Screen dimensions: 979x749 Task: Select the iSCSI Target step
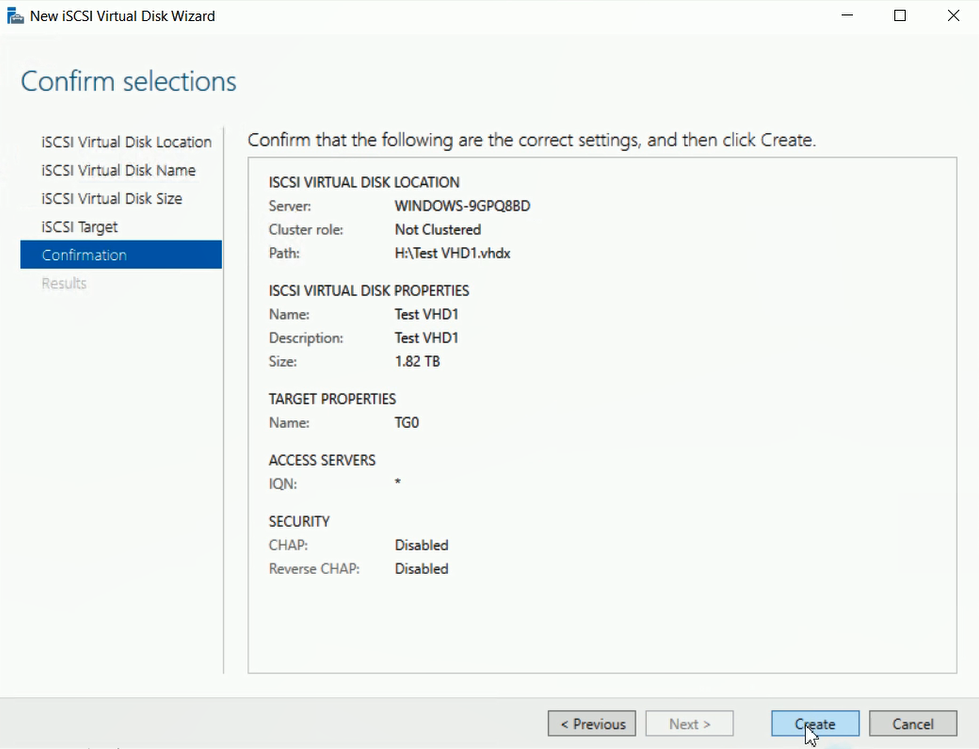80,227
